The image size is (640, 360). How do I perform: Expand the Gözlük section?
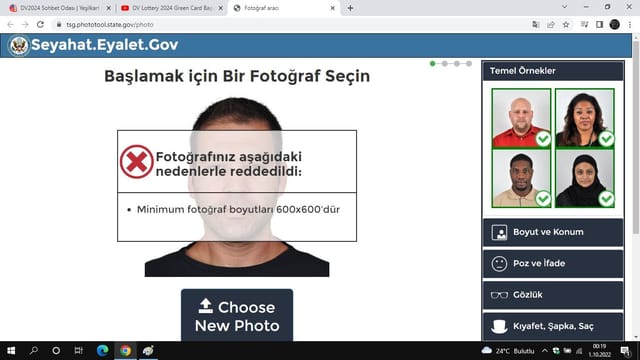tap(553, 295)
